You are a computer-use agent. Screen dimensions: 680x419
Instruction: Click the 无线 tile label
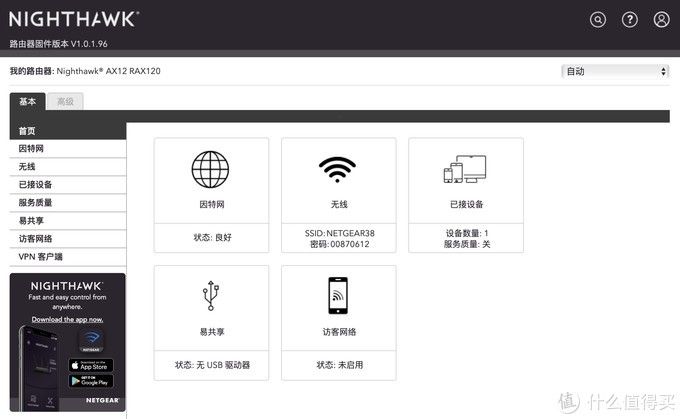point(339,204)
